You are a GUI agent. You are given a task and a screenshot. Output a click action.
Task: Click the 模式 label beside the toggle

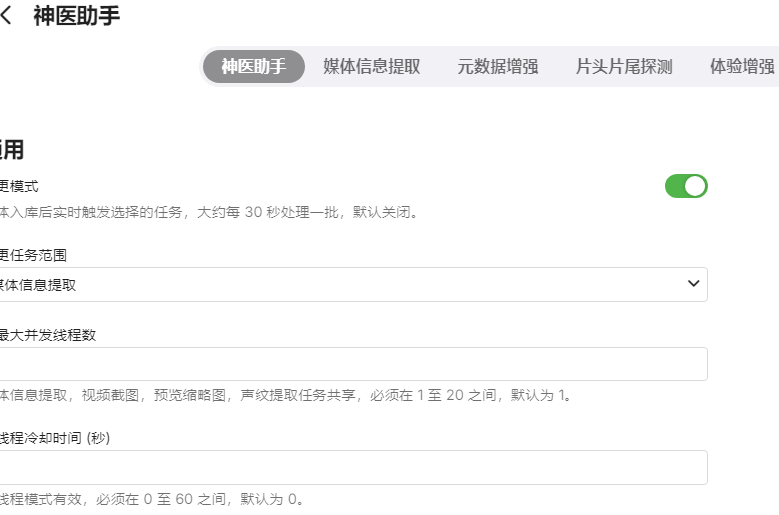[x=20, y=186]
